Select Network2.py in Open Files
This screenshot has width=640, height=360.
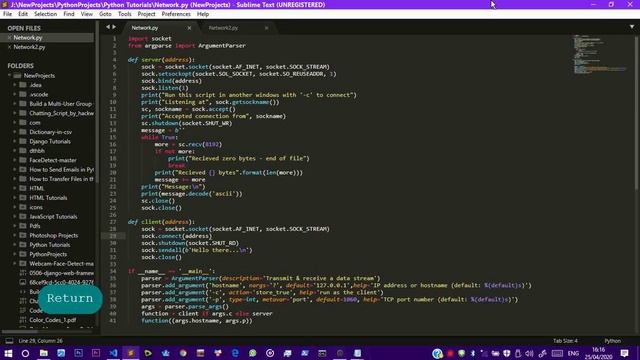click(x=29, y=47)
